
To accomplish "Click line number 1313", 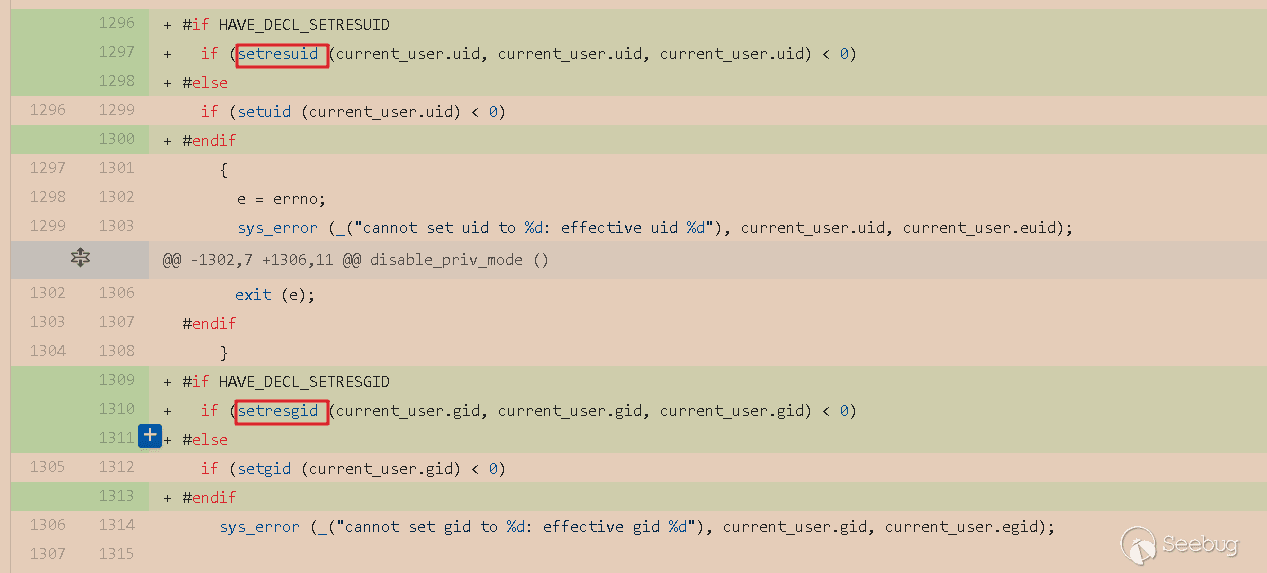I will [x=116, y=497].
